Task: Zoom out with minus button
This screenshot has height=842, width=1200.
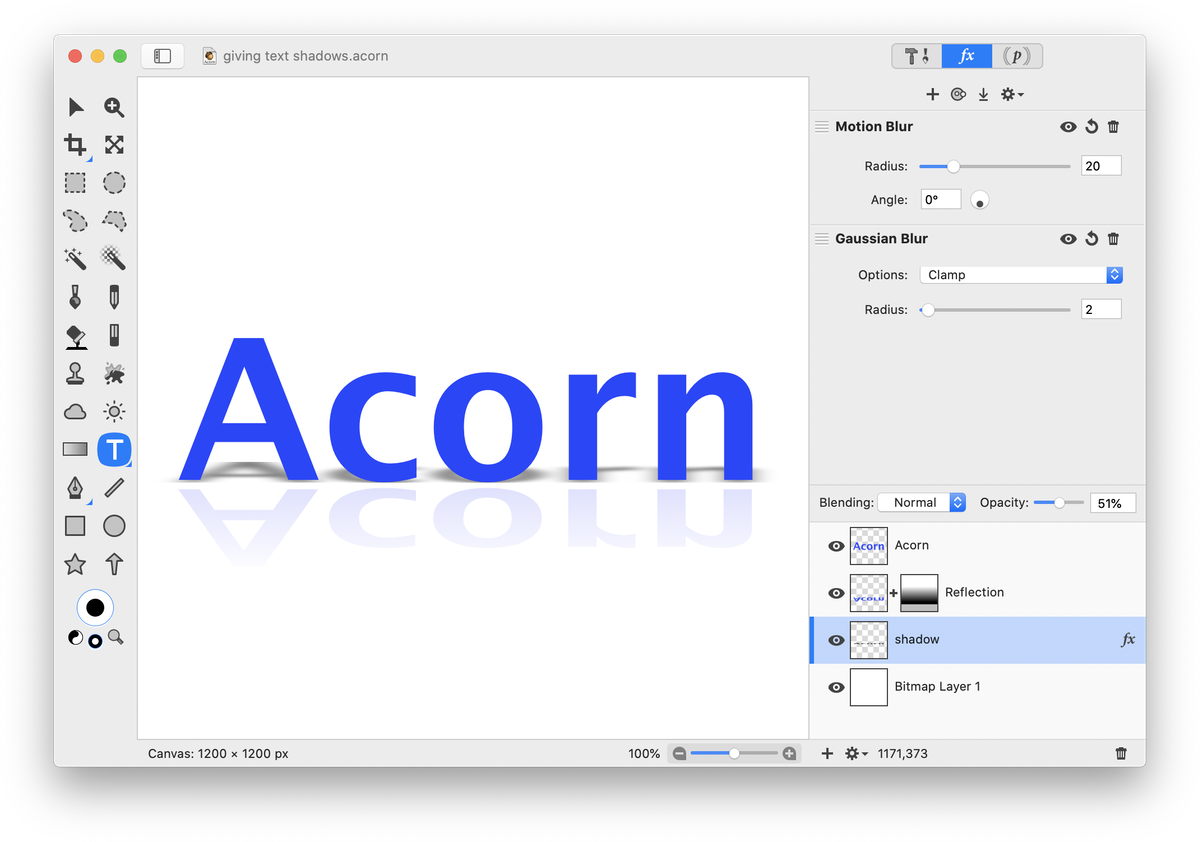Action: coord(679,753)
